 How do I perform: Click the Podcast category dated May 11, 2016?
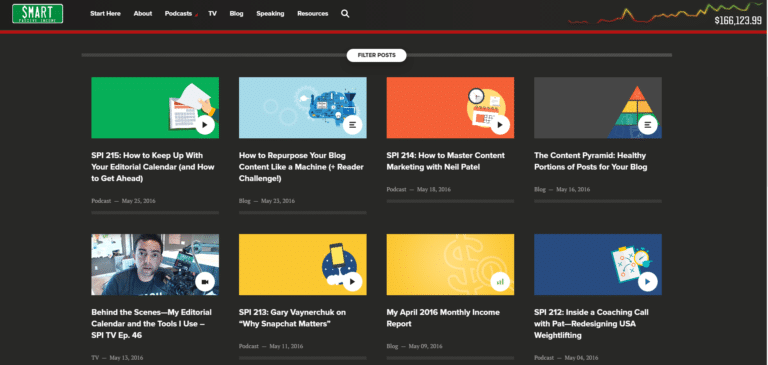pyautogui.click(x=249, y=346)
